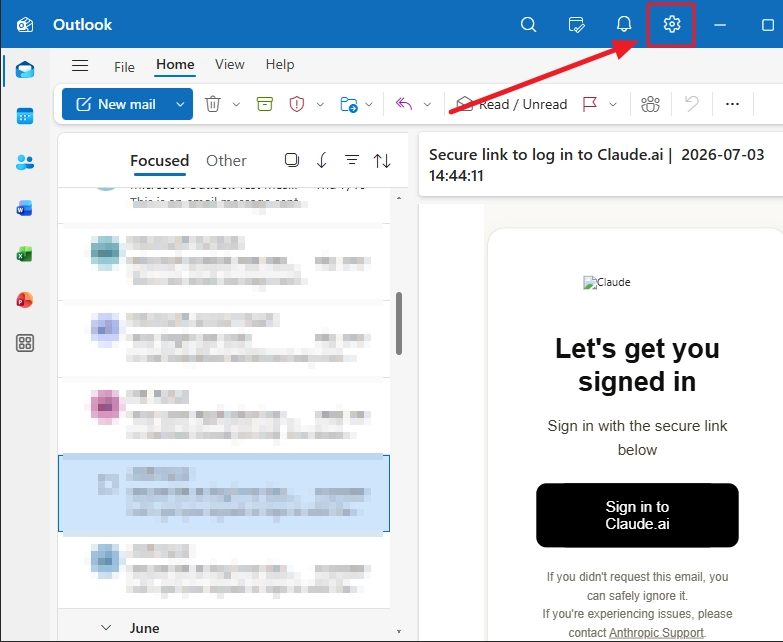Select the Other inbox tab
Viewport: 783px width, 642px height.
pos(226,161)
